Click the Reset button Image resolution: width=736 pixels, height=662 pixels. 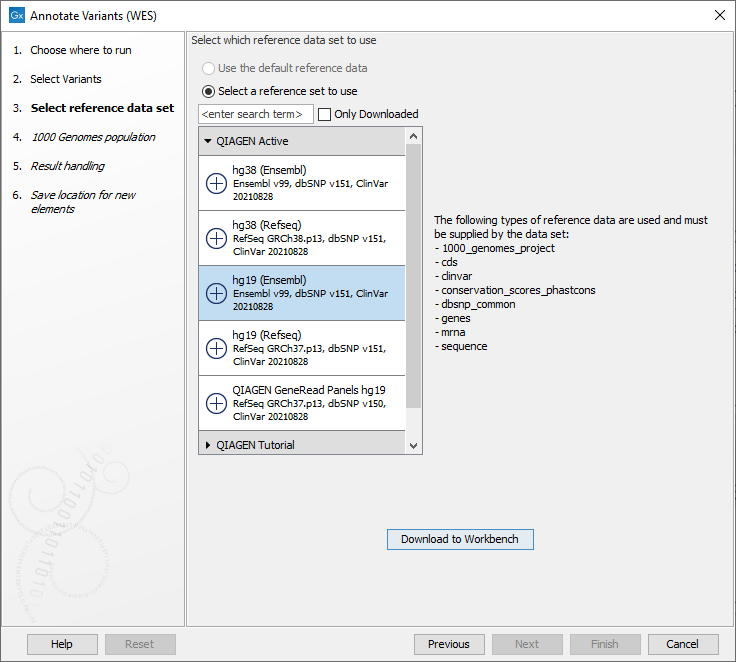click(x=140, y=644)
